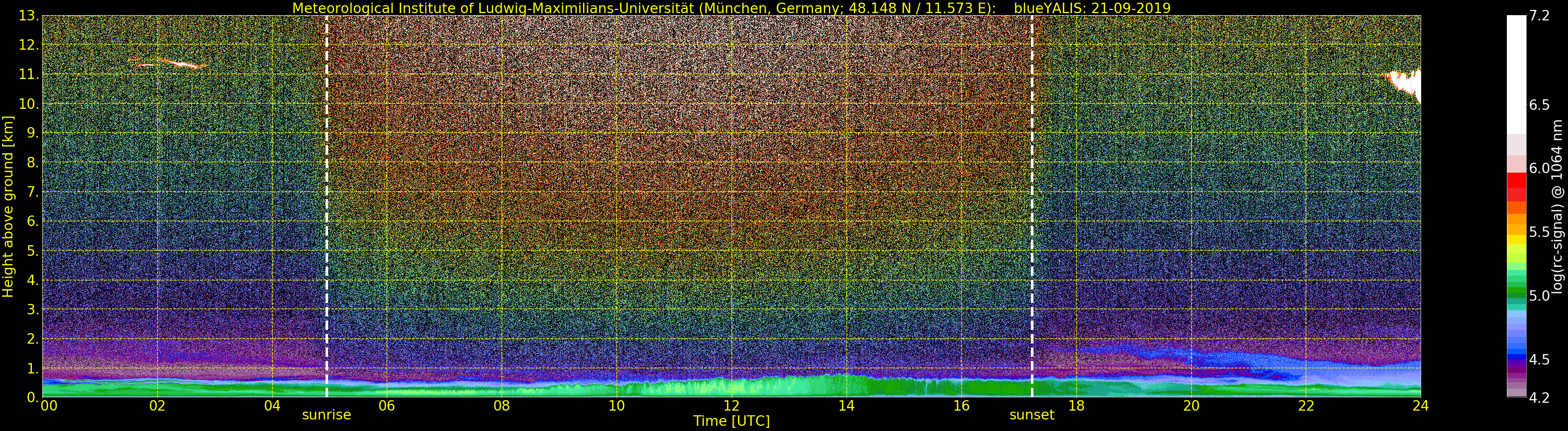Click the height tick label 7.
The height and width of the screenshot is (431, 1568).
pyautogui.click(x=32, y=192)
